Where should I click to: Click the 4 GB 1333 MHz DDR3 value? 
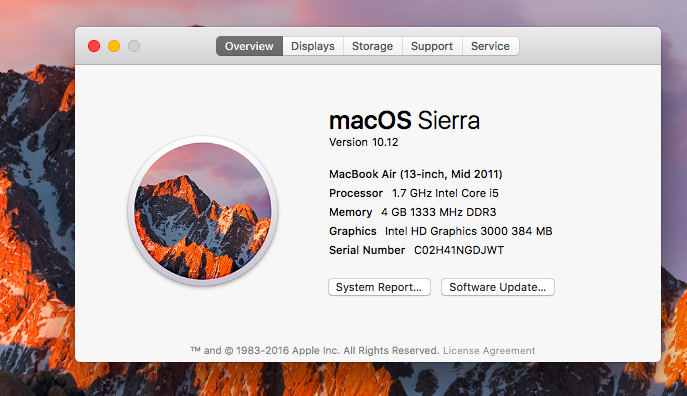point(439,212)
